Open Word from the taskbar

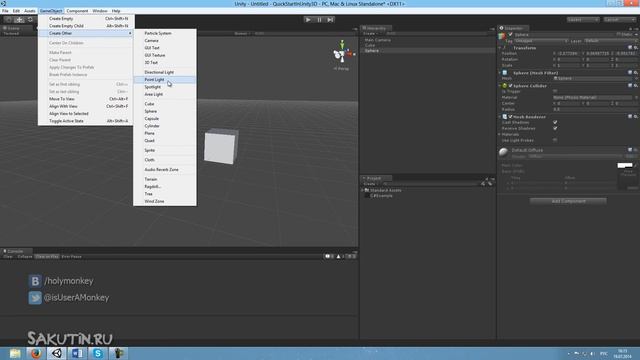(77, 353)
